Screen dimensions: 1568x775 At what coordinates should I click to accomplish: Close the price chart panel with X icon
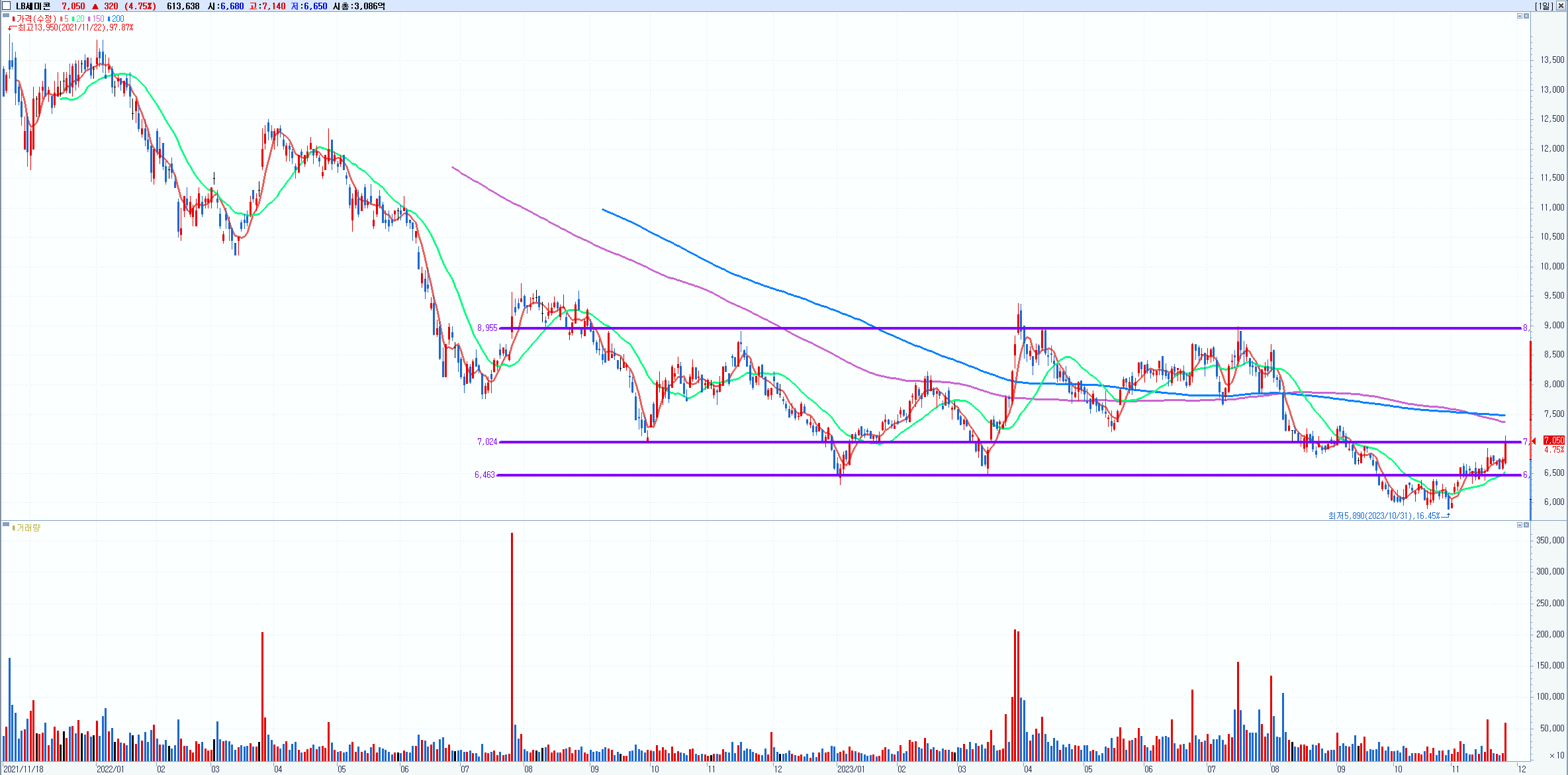click(x=1526, y=16)
